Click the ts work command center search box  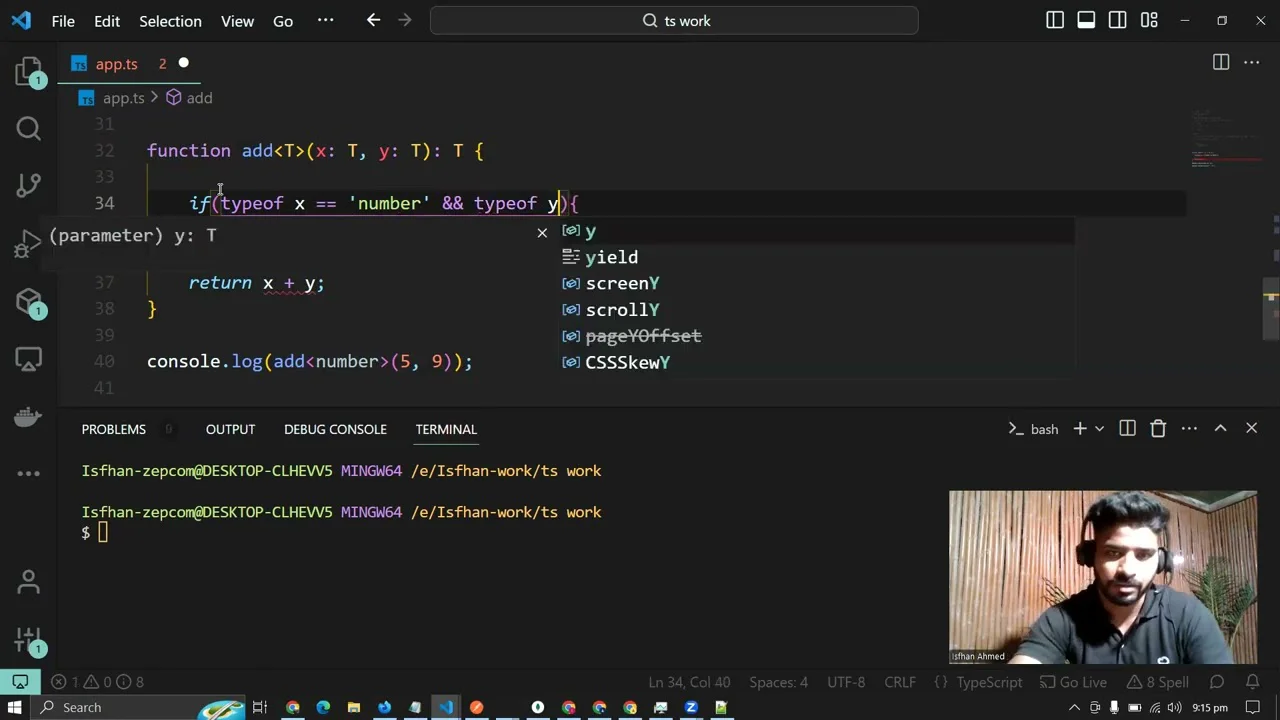(x=674, y=21)
